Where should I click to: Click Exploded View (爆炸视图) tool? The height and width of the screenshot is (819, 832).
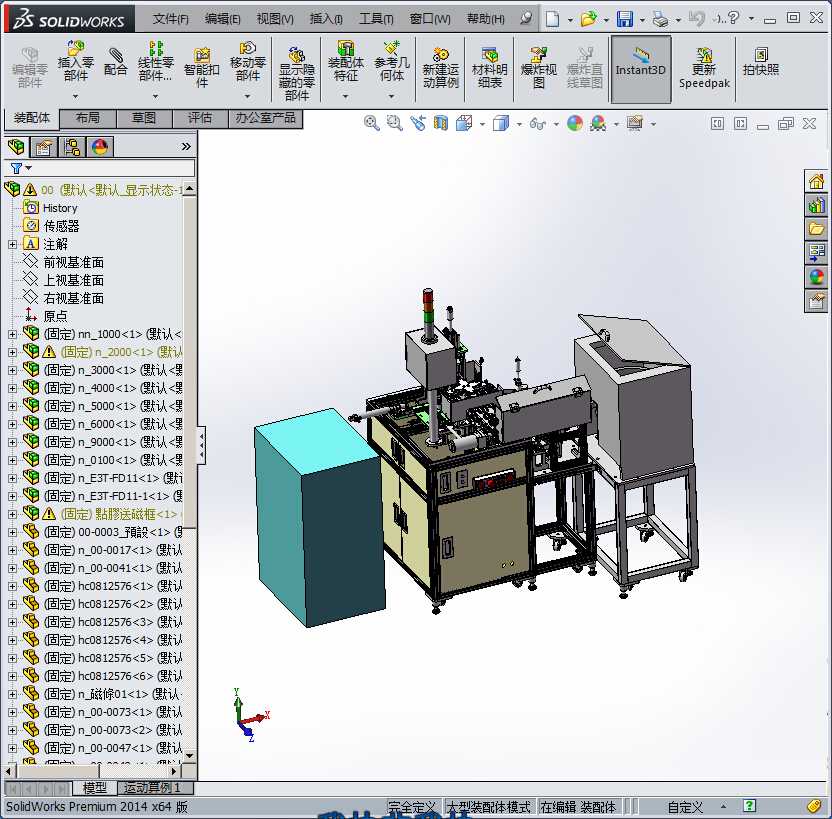pyautogui.click(x=539, y=68)
